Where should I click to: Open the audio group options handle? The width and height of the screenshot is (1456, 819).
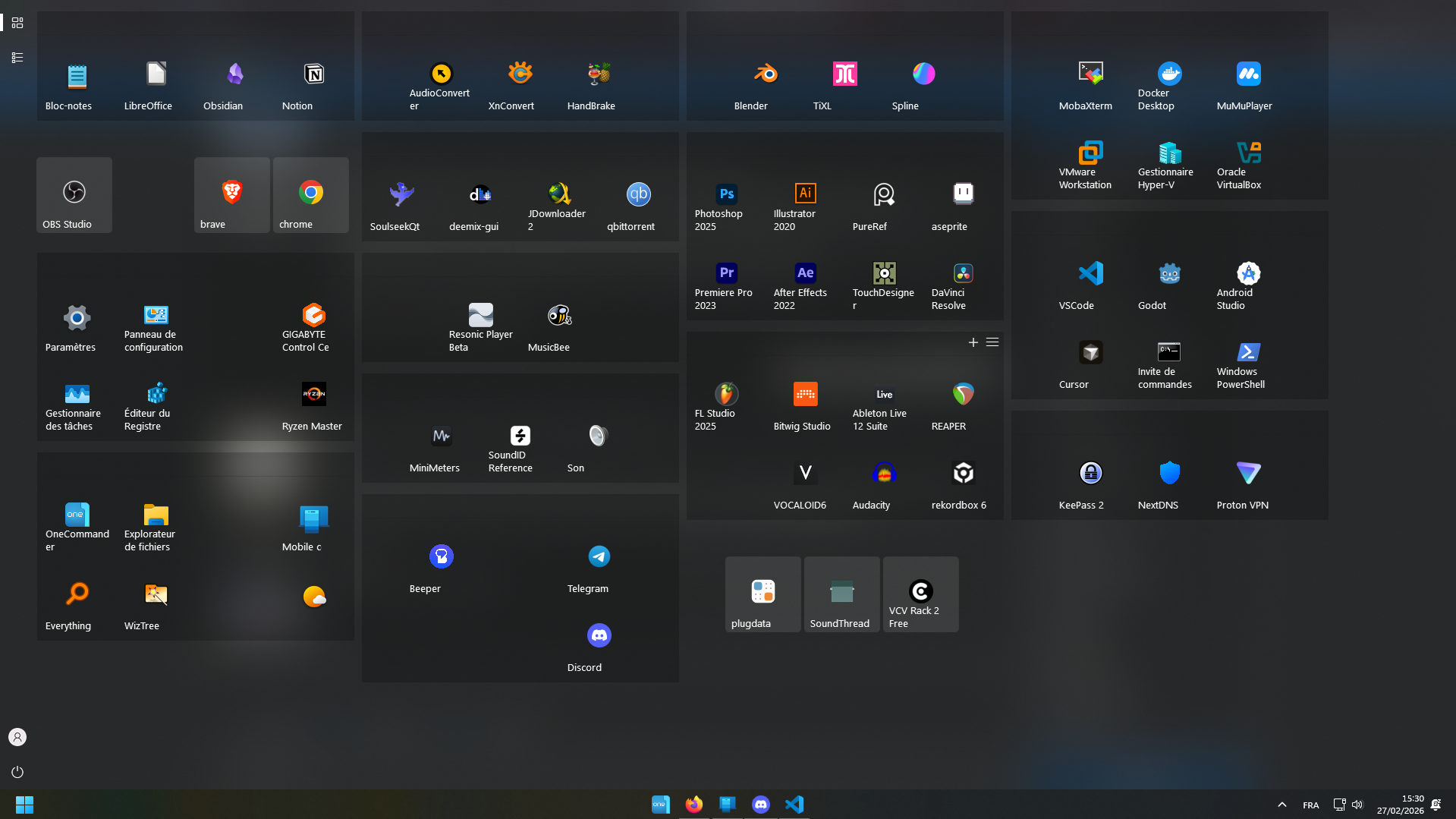coord(992,342)
